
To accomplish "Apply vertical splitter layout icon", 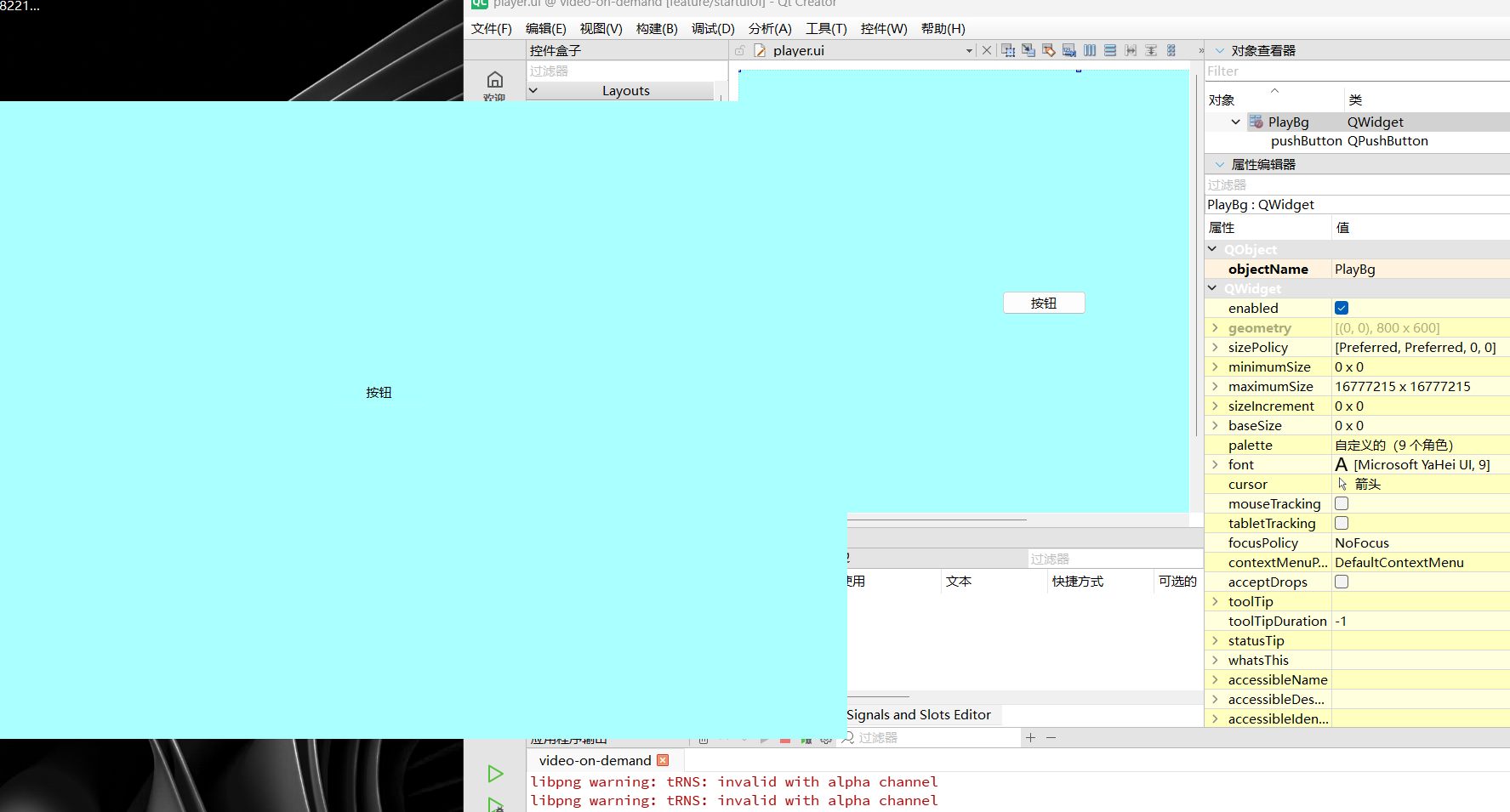I will (x=1151, y=50).
